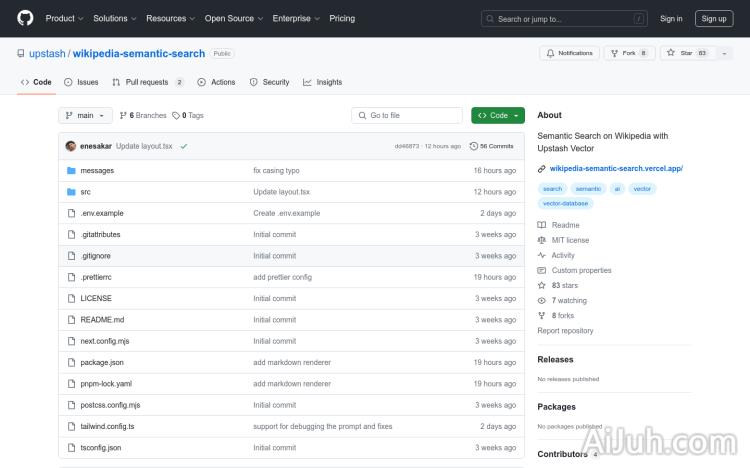Click the file icon beside .env.example
The image size is (750, 468).
(x=71, y=213)
